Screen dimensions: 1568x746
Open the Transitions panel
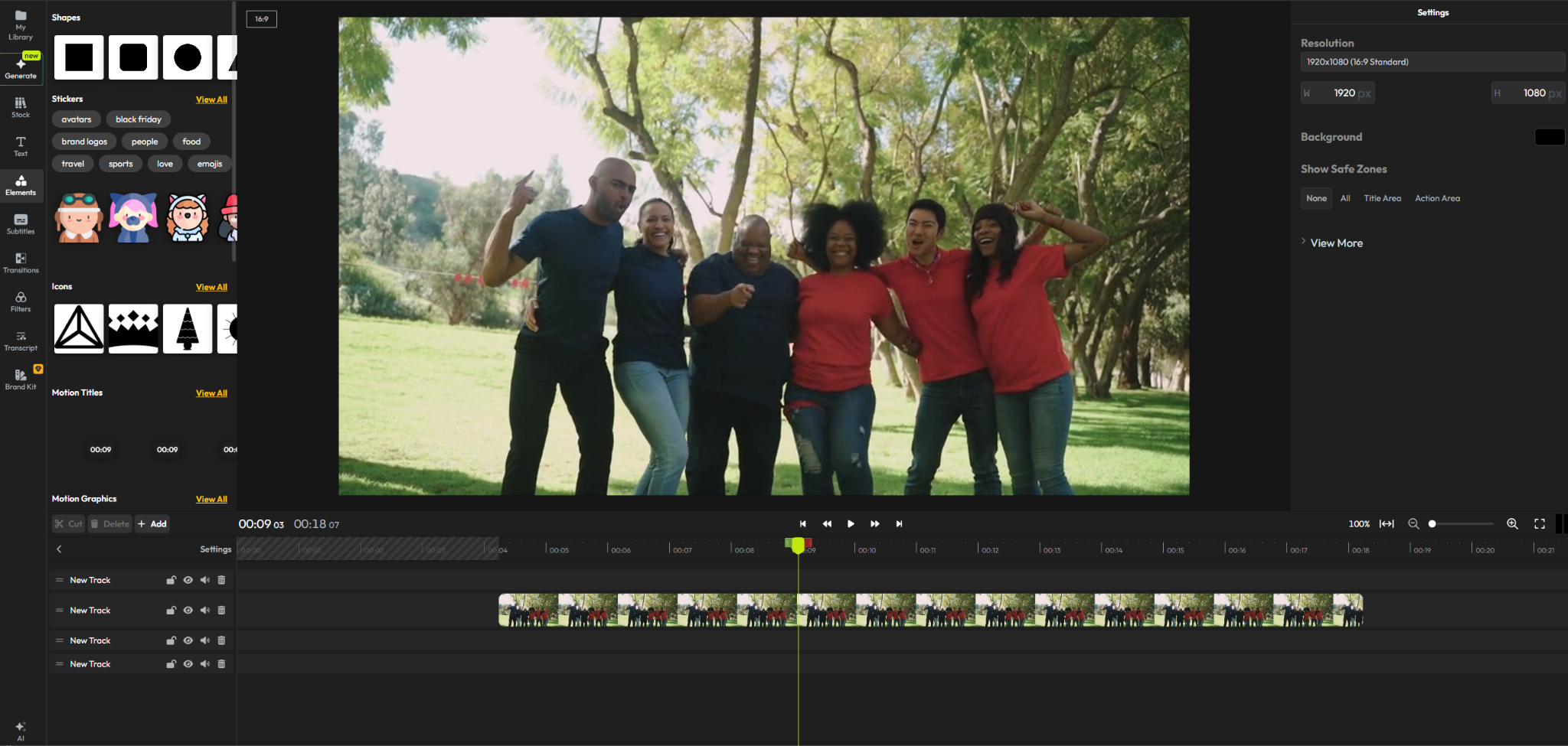21,263
